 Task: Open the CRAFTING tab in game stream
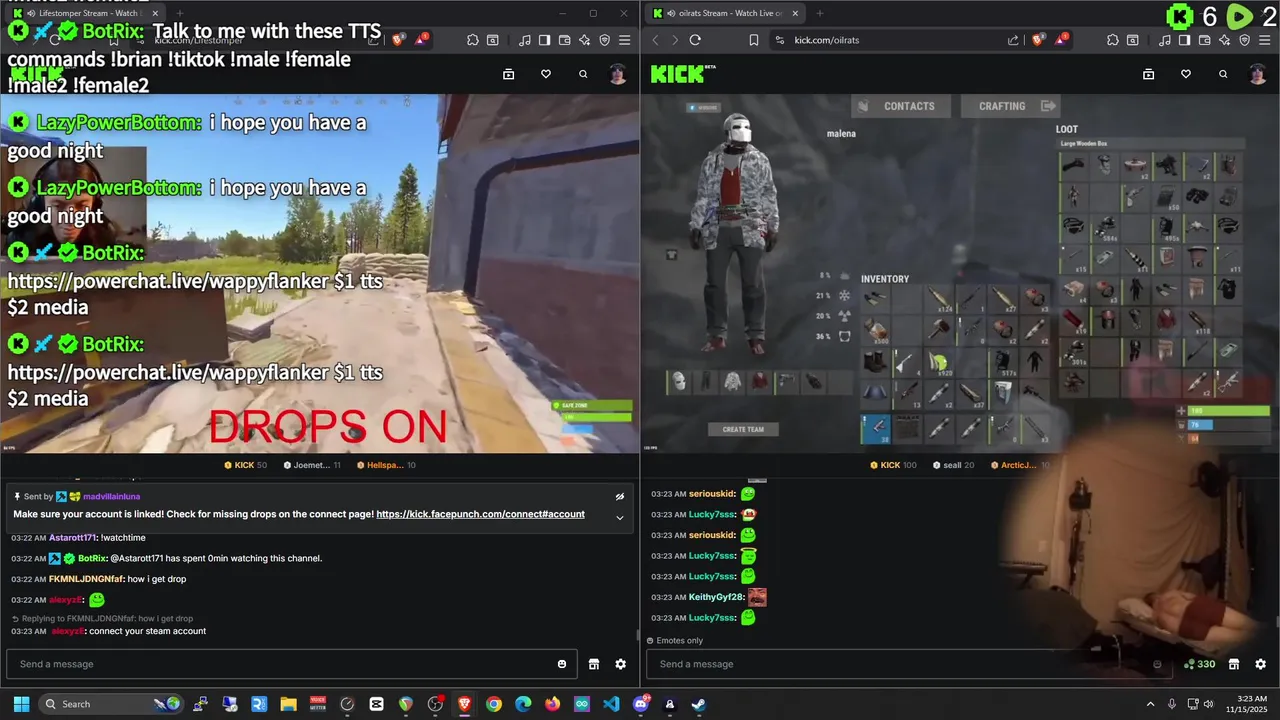(1010, 106)
